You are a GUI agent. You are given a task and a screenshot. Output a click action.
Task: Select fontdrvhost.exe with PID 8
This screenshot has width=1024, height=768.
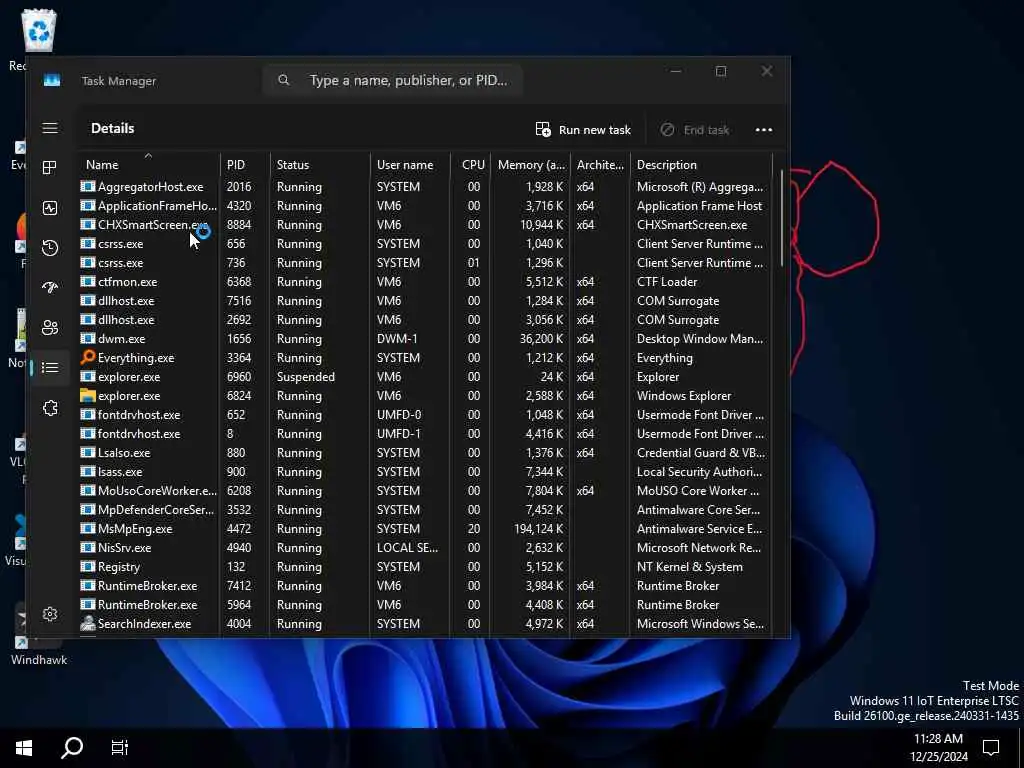(x=424, y=433)
